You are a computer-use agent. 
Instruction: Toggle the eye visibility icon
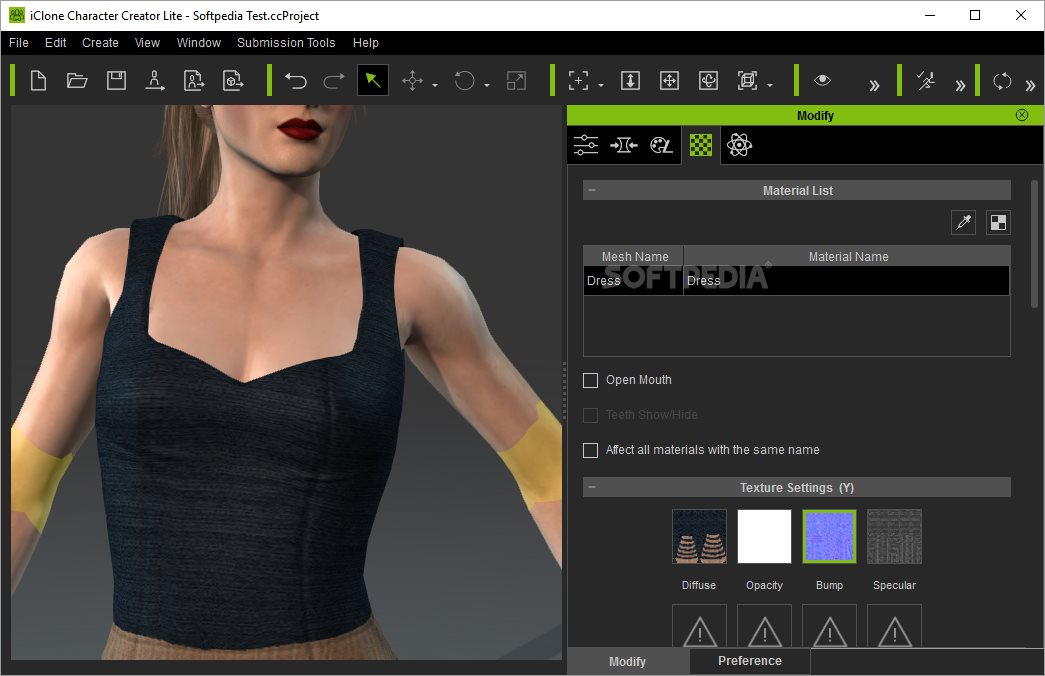[x=822, y=80]
